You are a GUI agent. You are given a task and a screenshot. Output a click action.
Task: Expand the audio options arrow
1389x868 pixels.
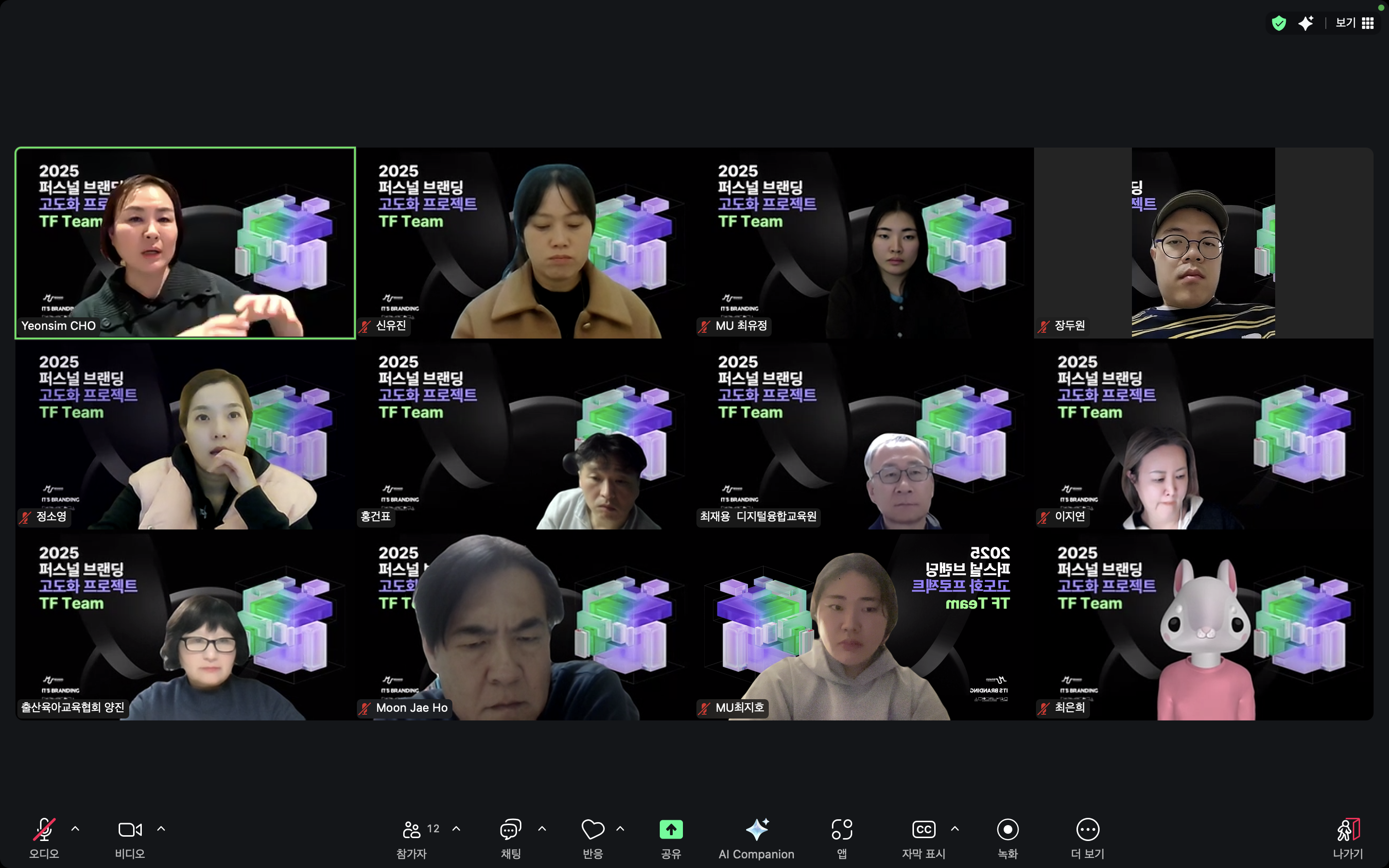tap(75, 829)
